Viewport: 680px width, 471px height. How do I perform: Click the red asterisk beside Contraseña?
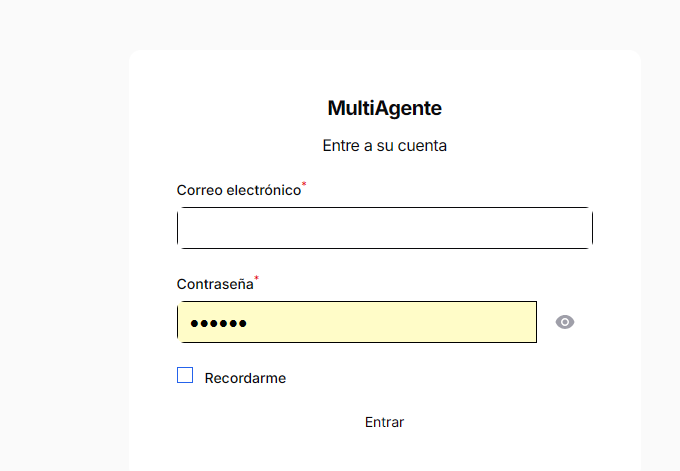256,279
